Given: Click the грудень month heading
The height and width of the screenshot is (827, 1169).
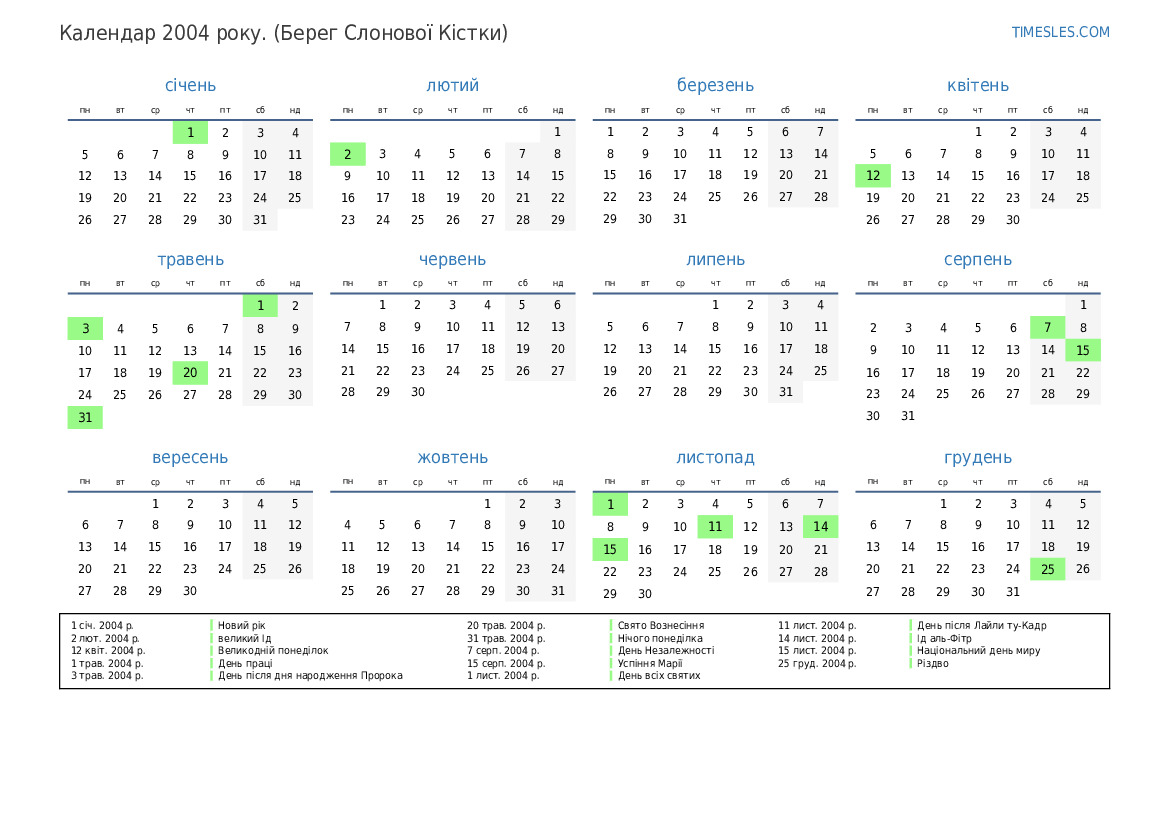Looking at the screenshot, I should [x=977, y=458].
